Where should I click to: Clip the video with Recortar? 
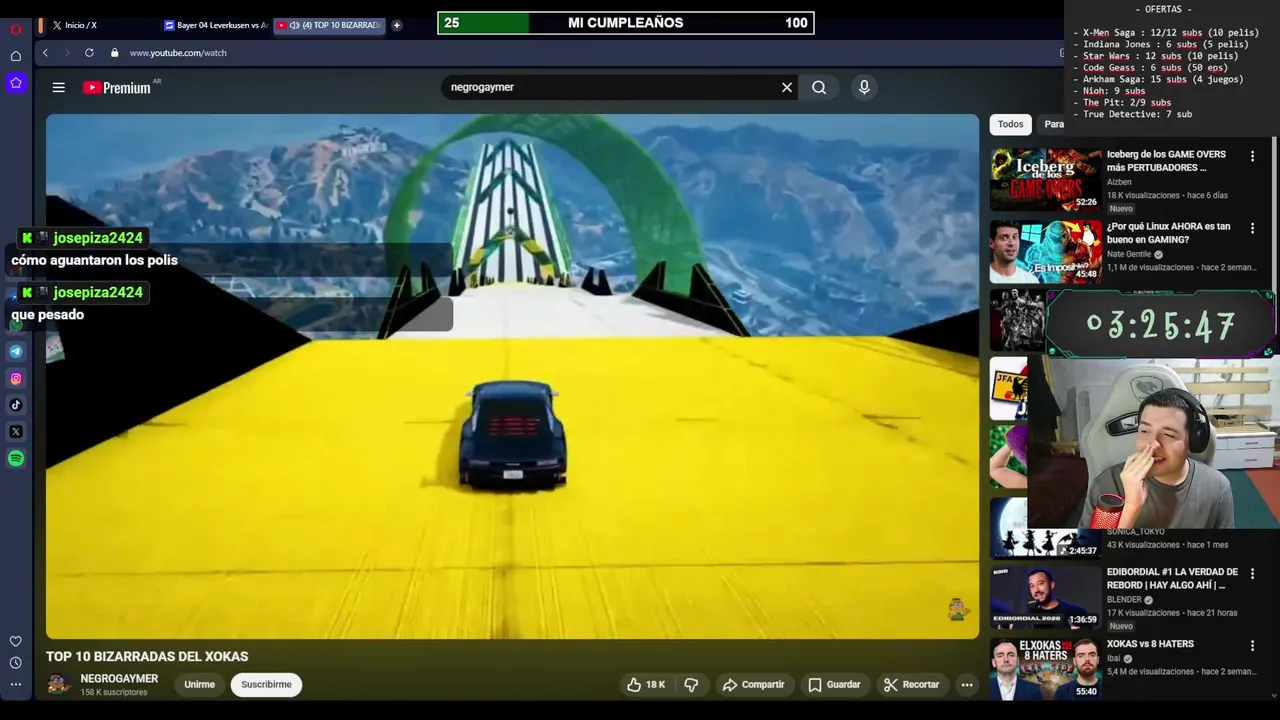pyautogui.click(x=911, y=685)
